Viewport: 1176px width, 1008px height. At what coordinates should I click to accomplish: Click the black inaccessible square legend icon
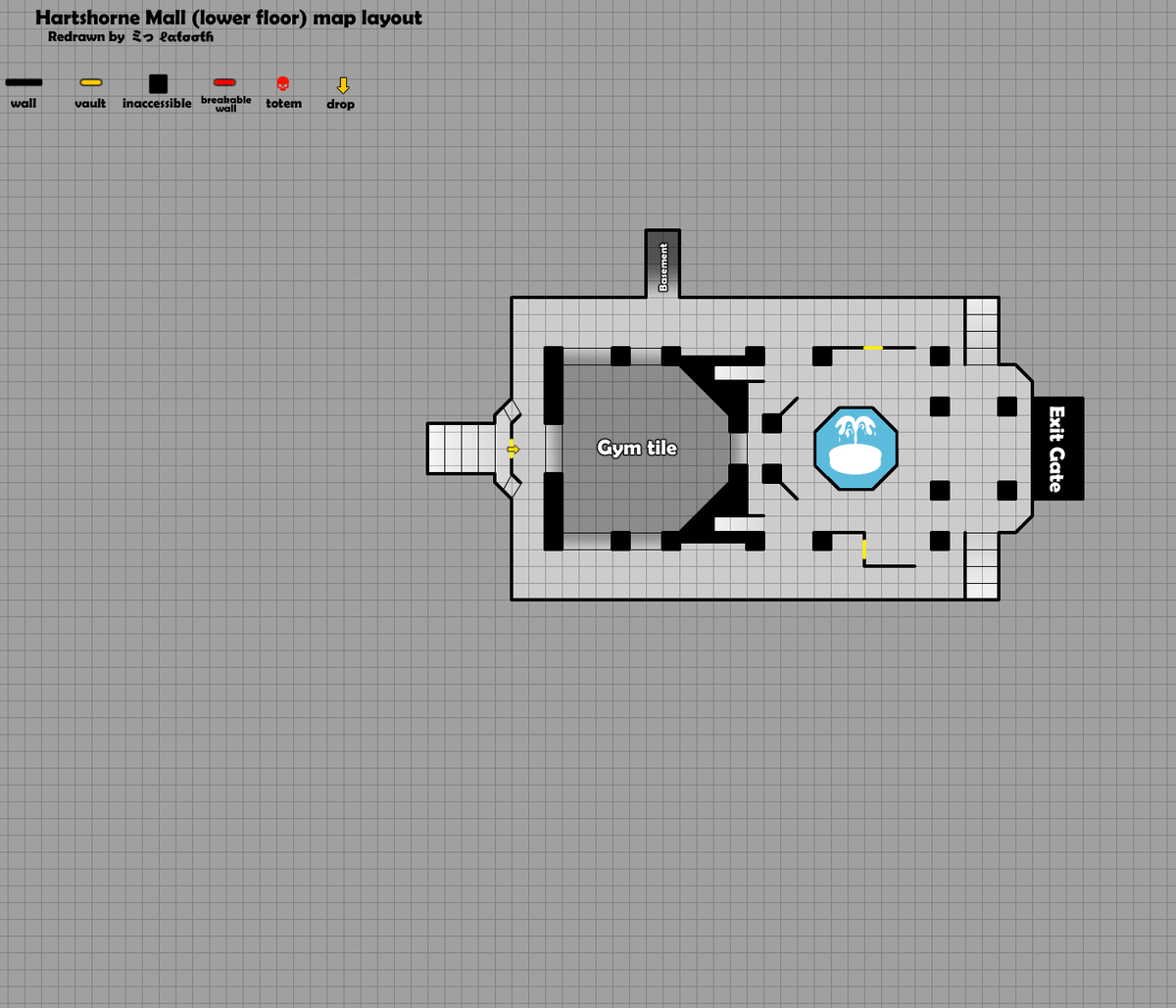(158, 84)
